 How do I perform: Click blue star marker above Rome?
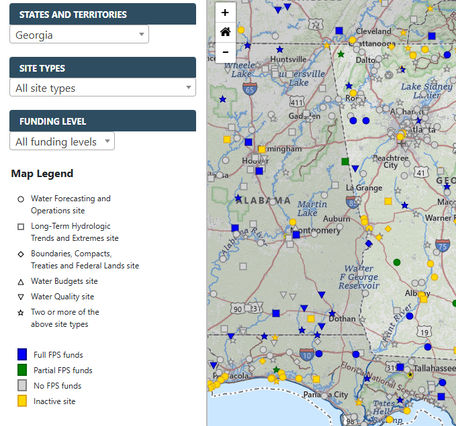[x=349, y=86]
